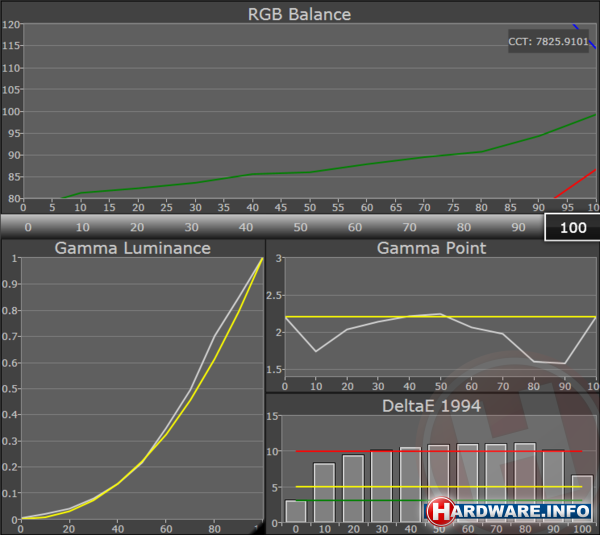
Task: Select the 40 grayscale level button
Action: 246,227
